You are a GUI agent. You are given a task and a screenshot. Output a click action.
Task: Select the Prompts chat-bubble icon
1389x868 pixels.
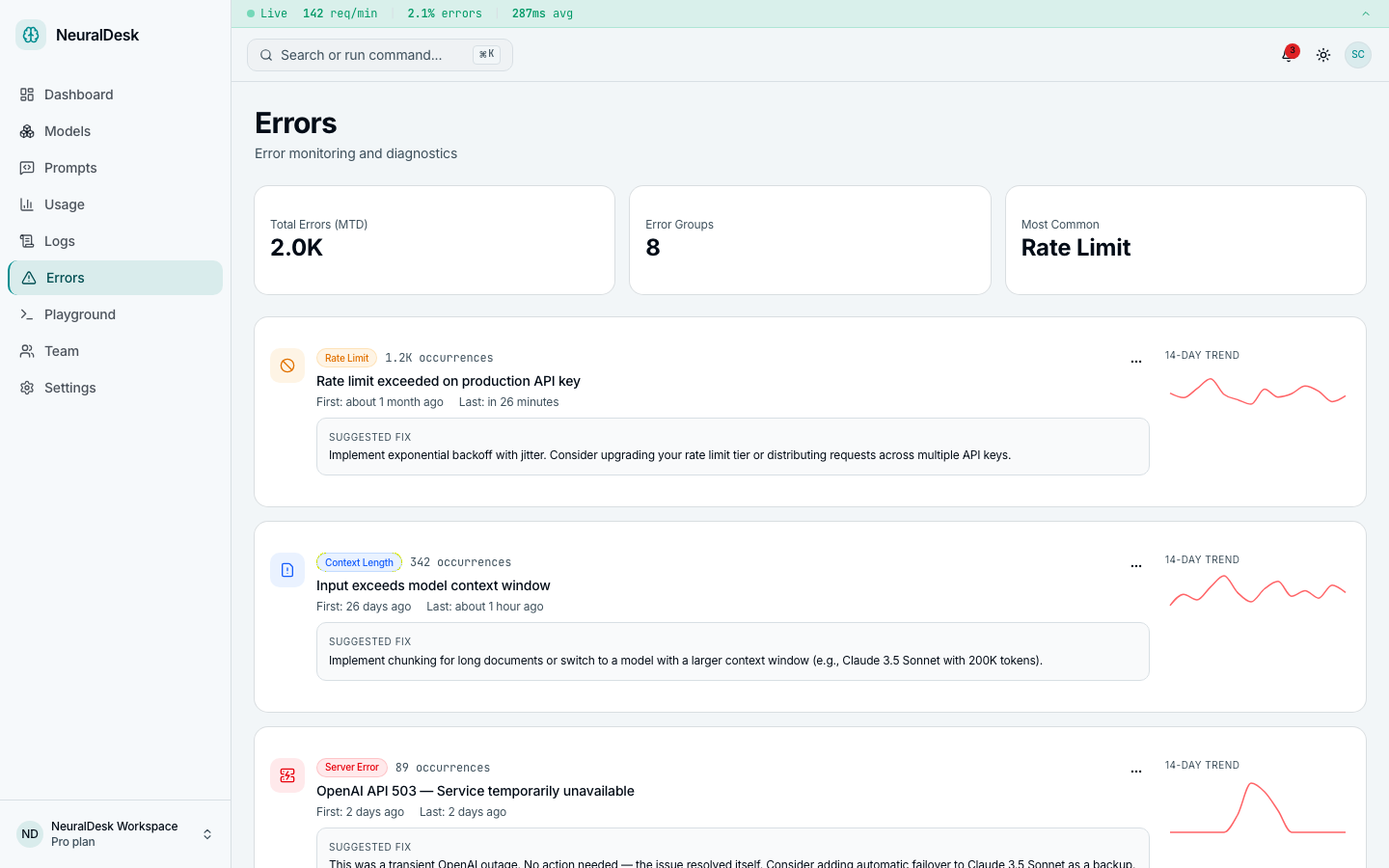coord(28,168)
